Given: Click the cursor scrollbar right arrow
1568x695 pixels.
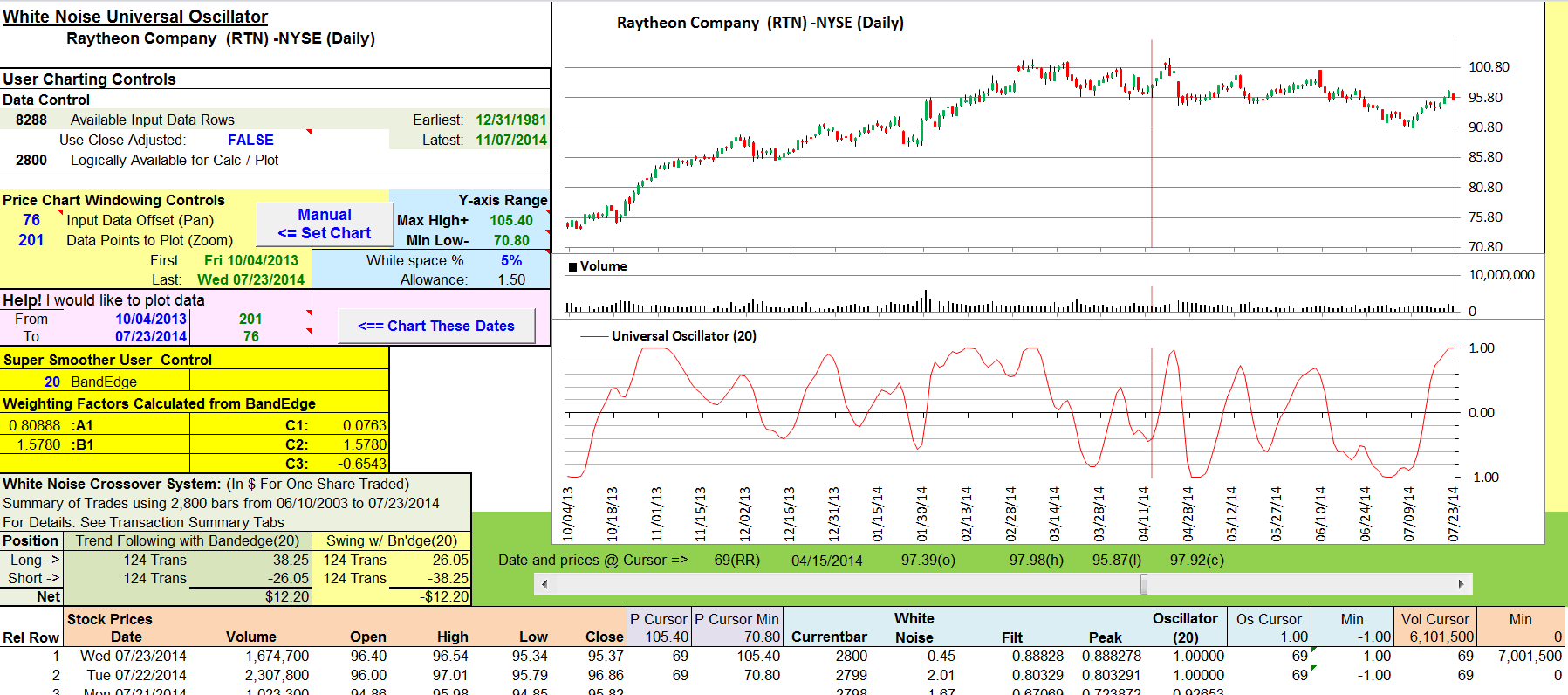Looking at the screenshot, I should 1462,584.
